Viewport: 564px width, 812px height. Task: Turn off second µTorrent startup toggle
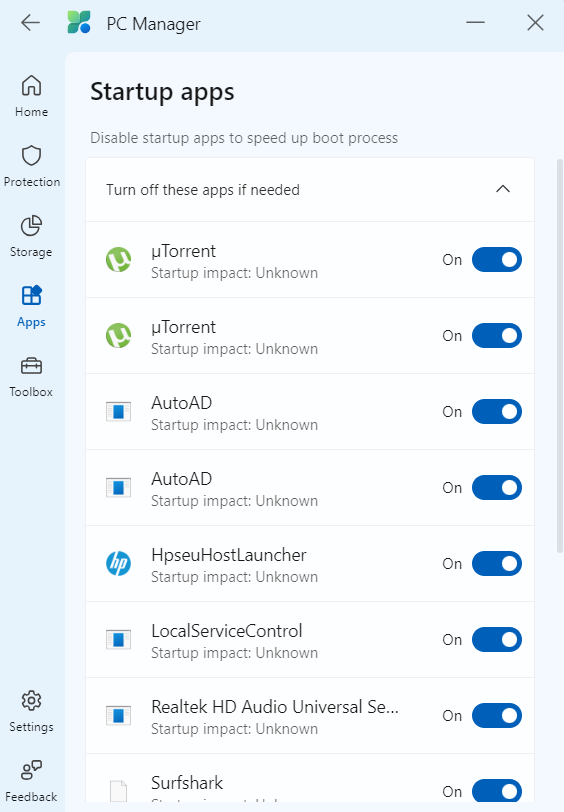pos(497,336)
